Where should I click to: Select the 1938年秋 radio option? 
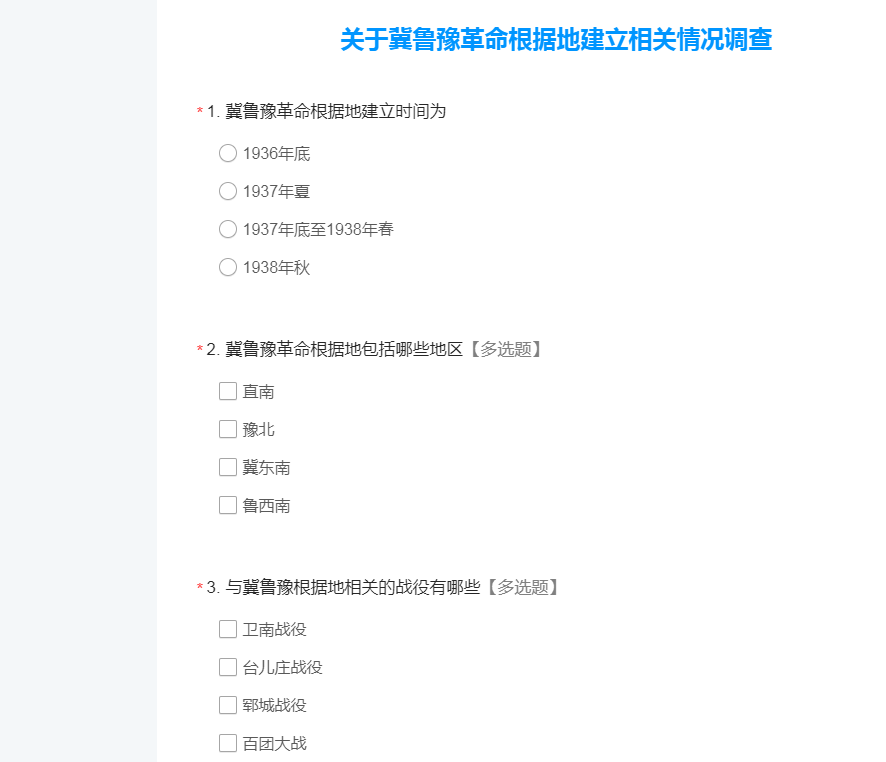[x=228, y=267]
